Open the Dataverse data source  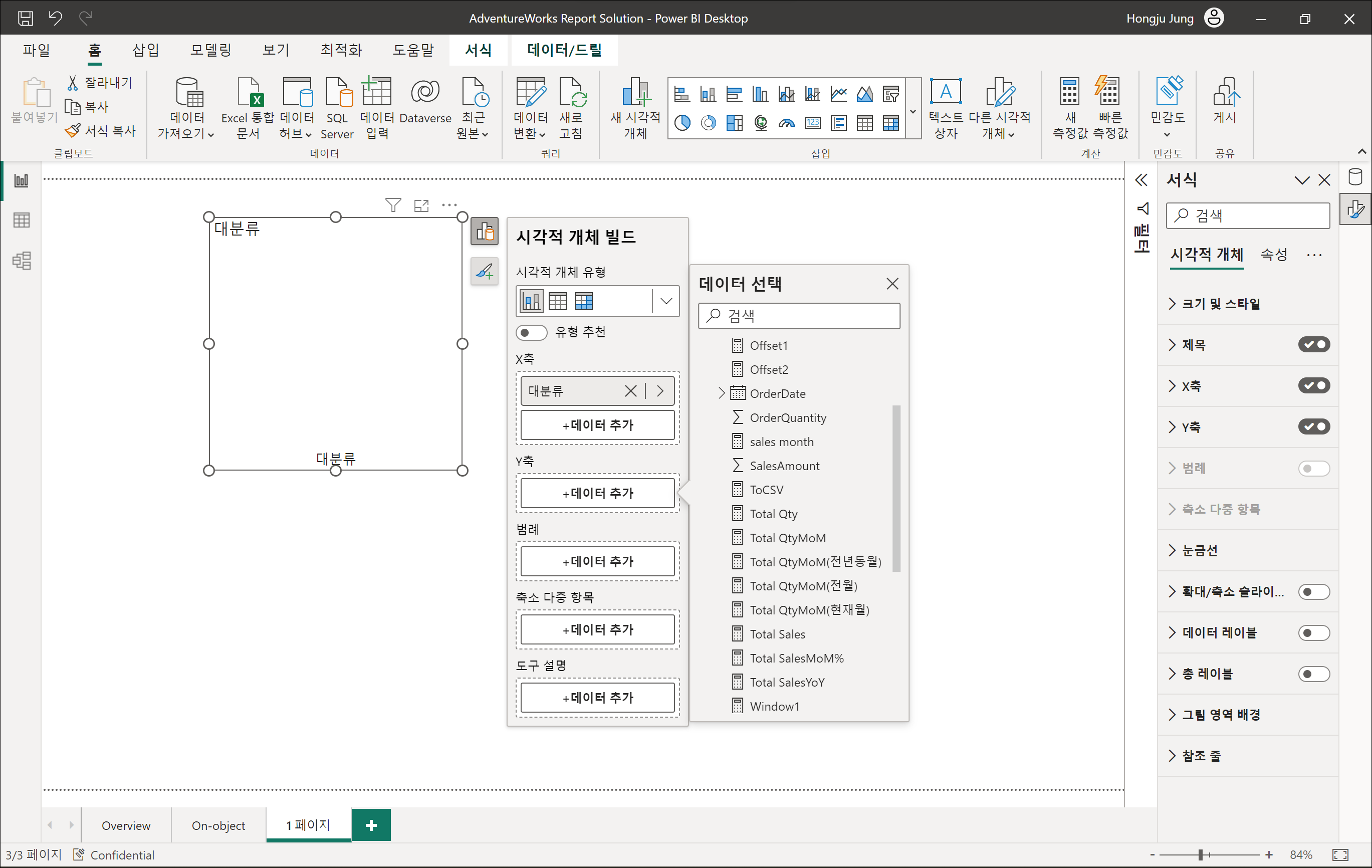[425, 103]
